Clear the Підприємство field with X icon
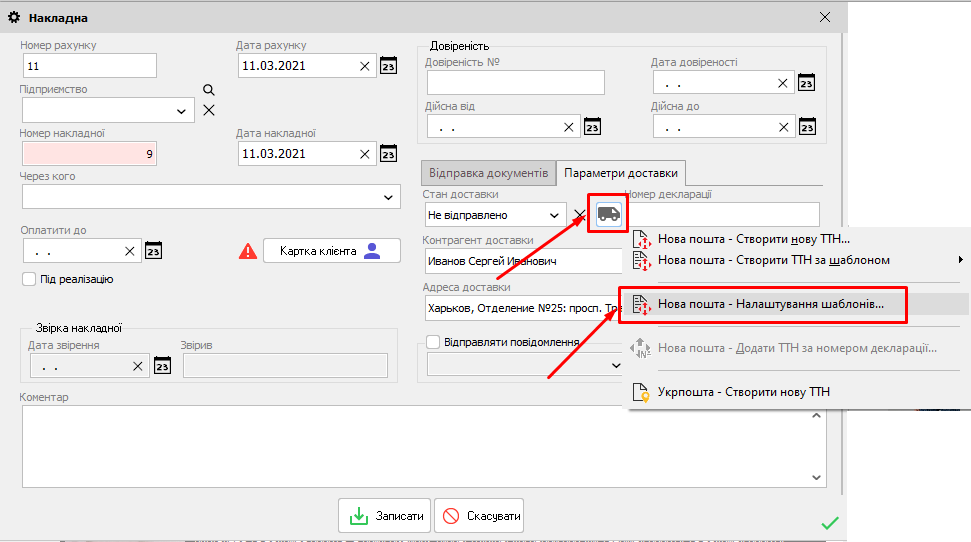971x542 pixels. [209, 110]
